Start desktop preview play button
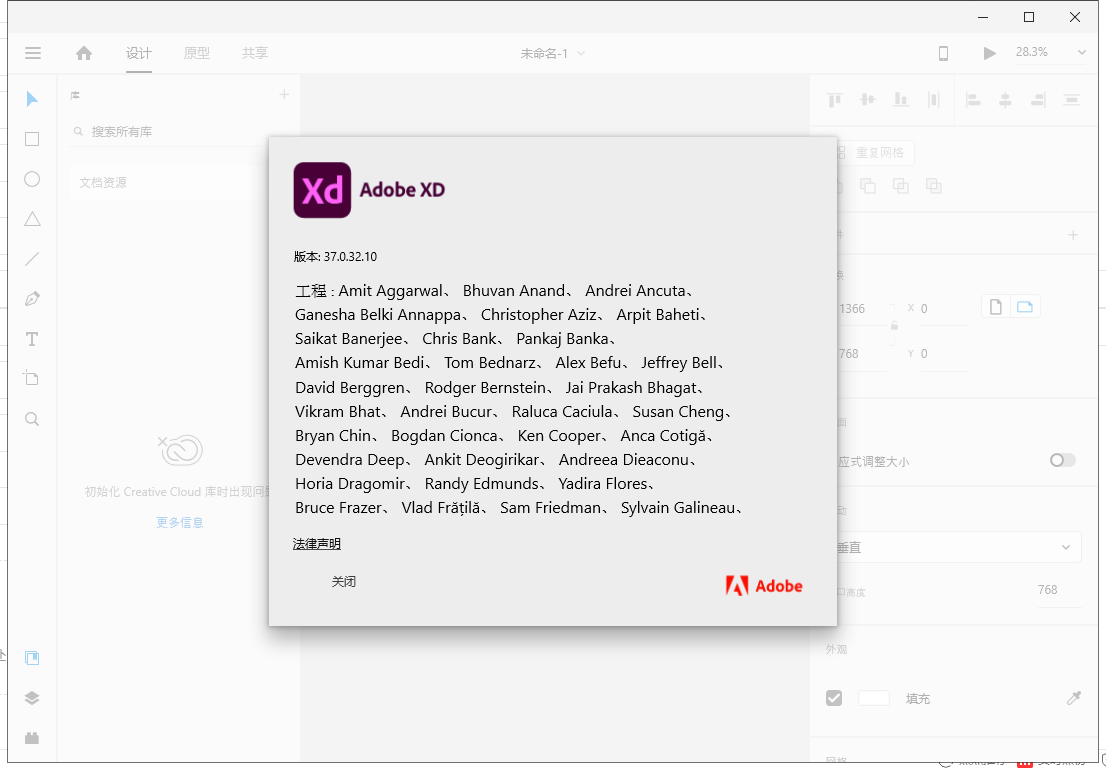The width and height of the screenshot is (1106, 770). [990, 53]
